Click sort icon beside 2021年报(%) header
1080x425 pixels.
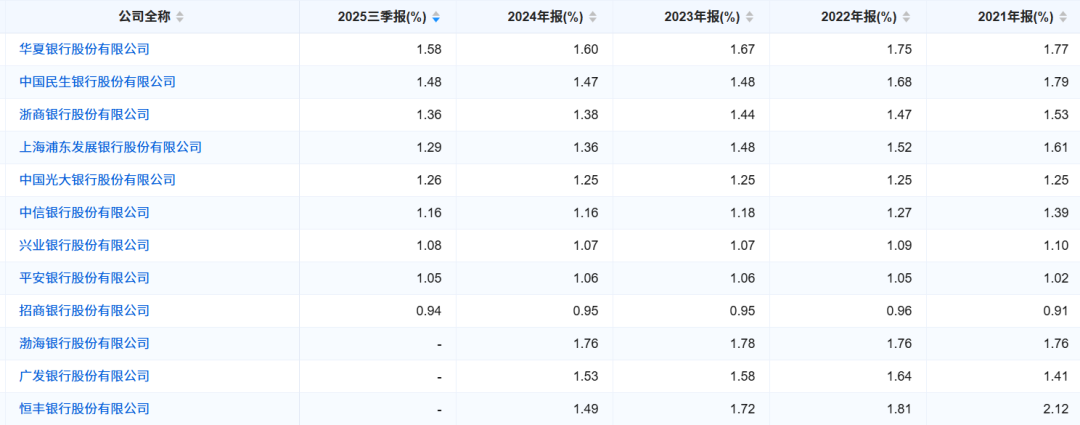[1063, 17]
